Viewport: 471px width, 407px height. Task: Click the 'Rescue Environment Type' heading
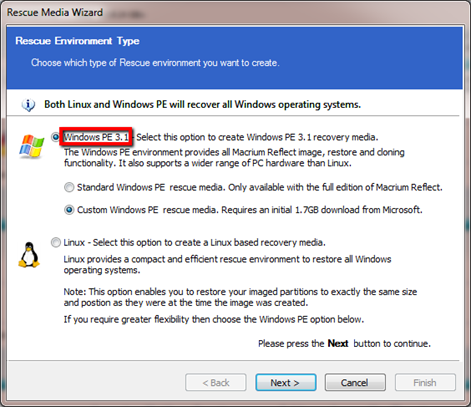click(77, 41)
